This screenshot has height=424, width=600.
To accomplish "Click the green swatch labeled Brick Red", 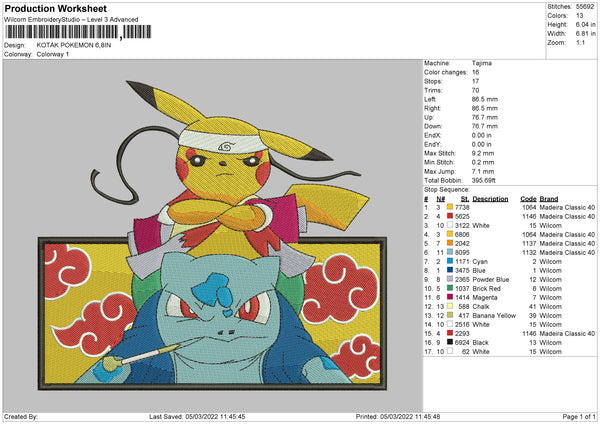I will click(x=450, y=289).
